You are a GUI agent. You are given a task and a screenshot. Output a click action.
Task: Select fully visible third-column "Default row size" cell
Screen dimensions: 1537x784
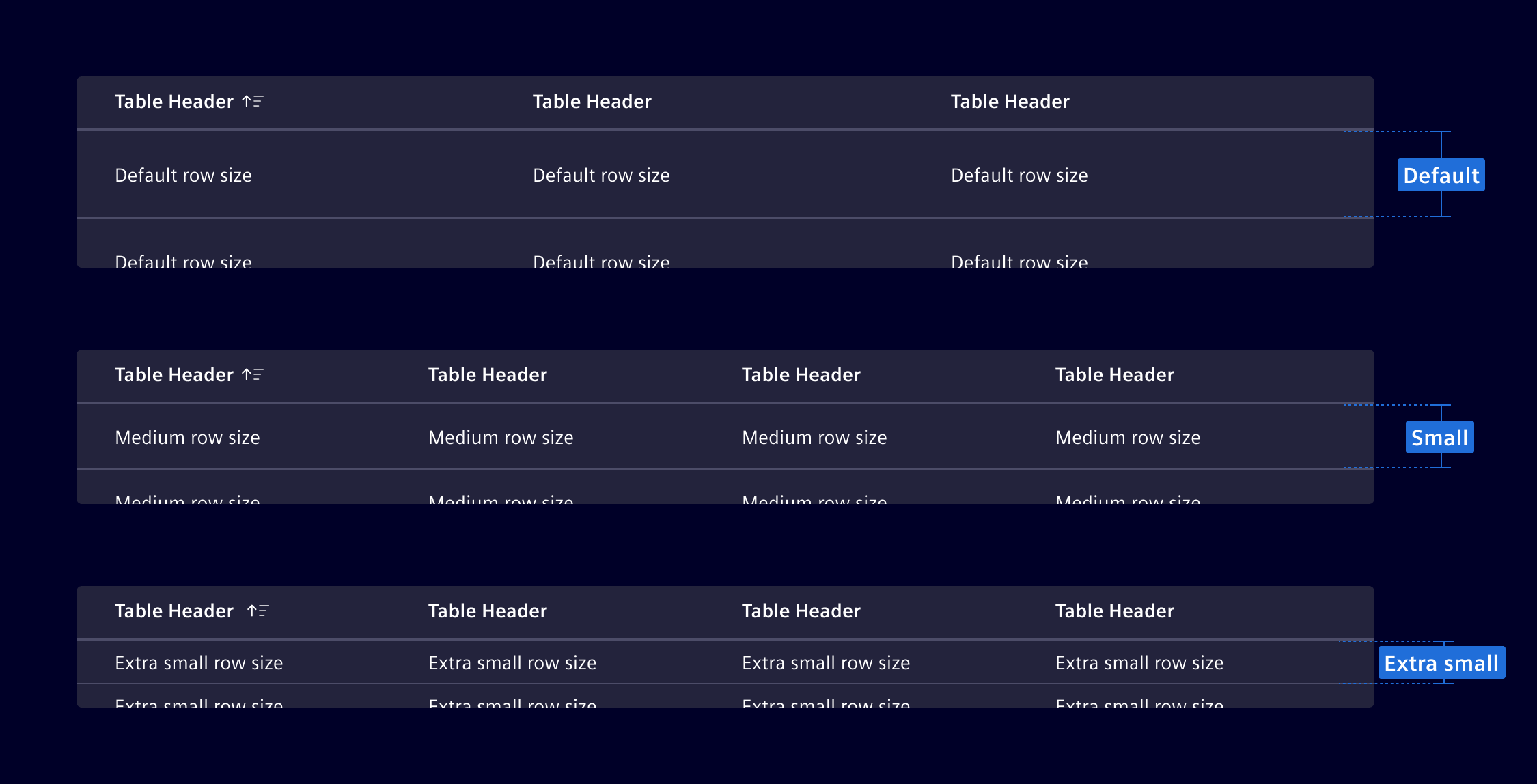(1019, 176)
